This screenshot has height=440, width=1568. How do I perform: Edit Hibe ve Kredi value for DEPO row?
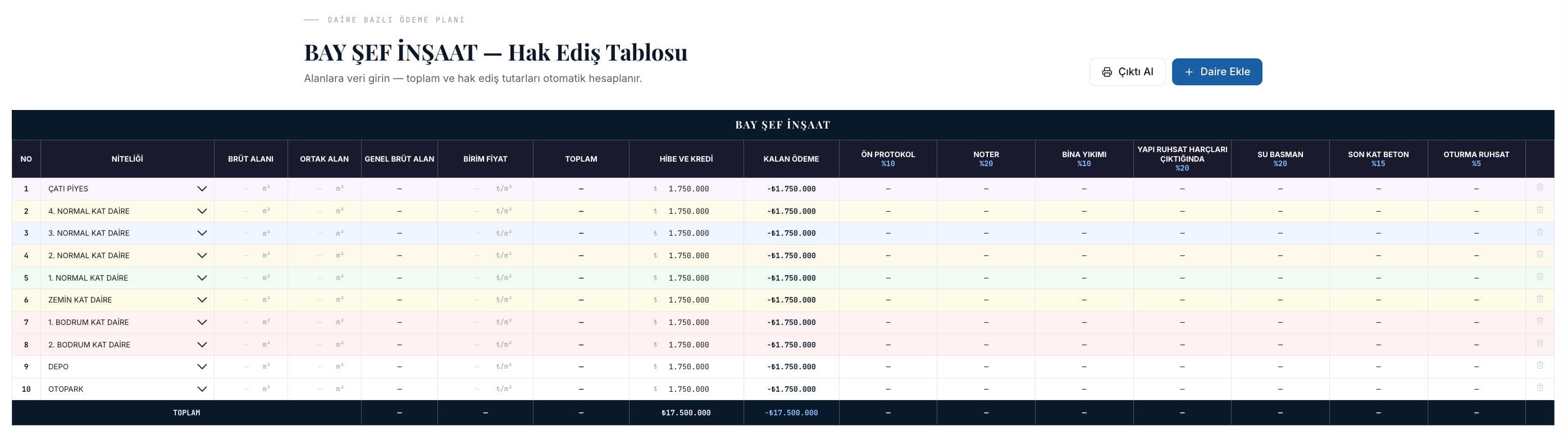point(686,366)
